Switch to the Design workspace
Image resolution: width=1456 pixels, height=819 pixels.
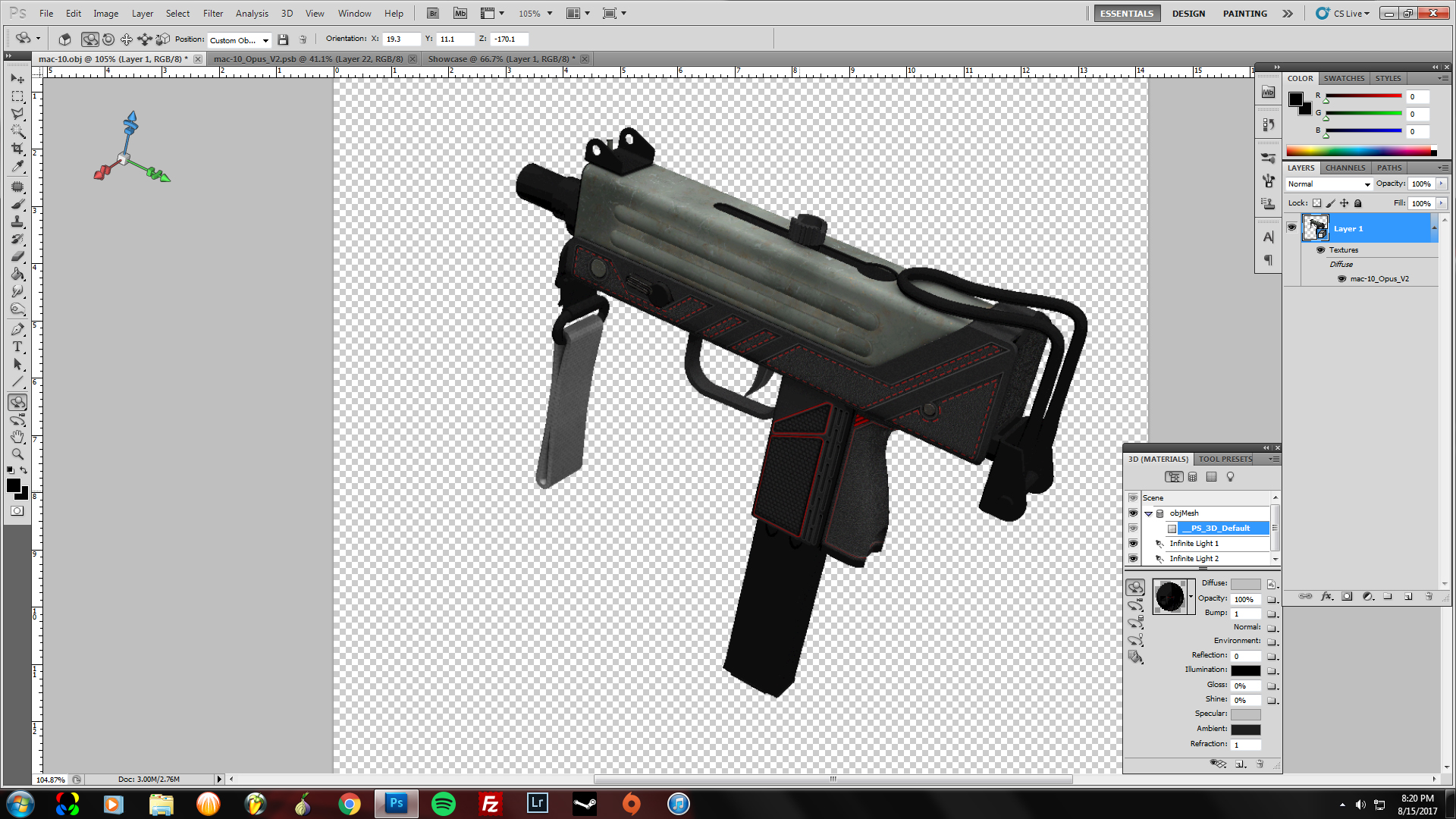[x=1188, y=14]
